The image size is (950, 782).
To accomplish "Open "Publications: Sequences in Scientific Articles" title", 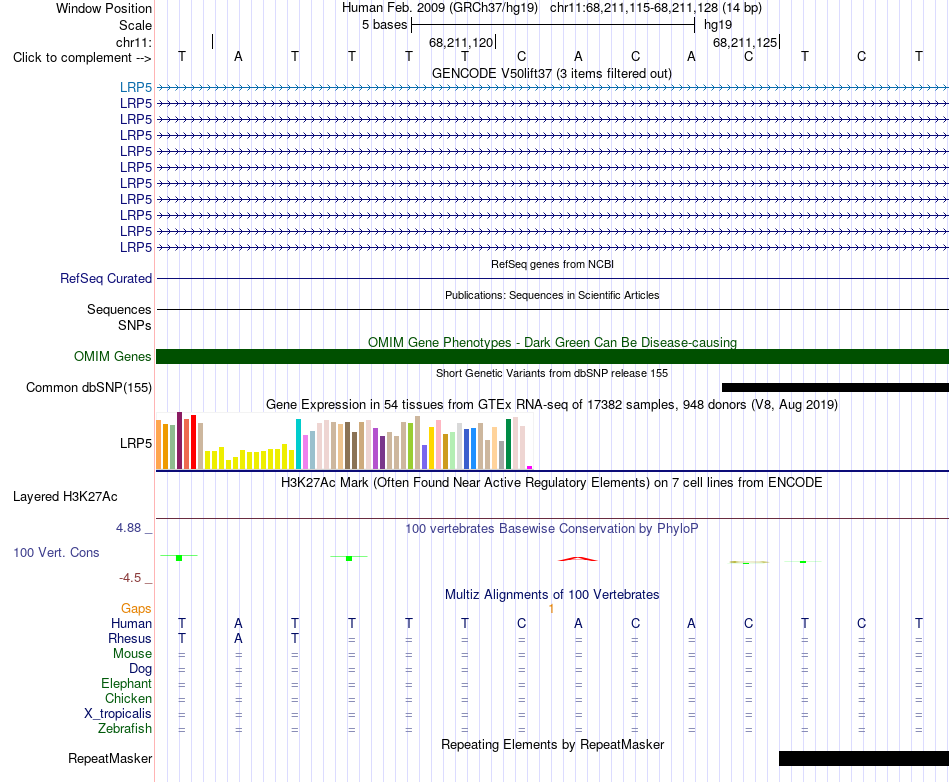I will [552, 295].
